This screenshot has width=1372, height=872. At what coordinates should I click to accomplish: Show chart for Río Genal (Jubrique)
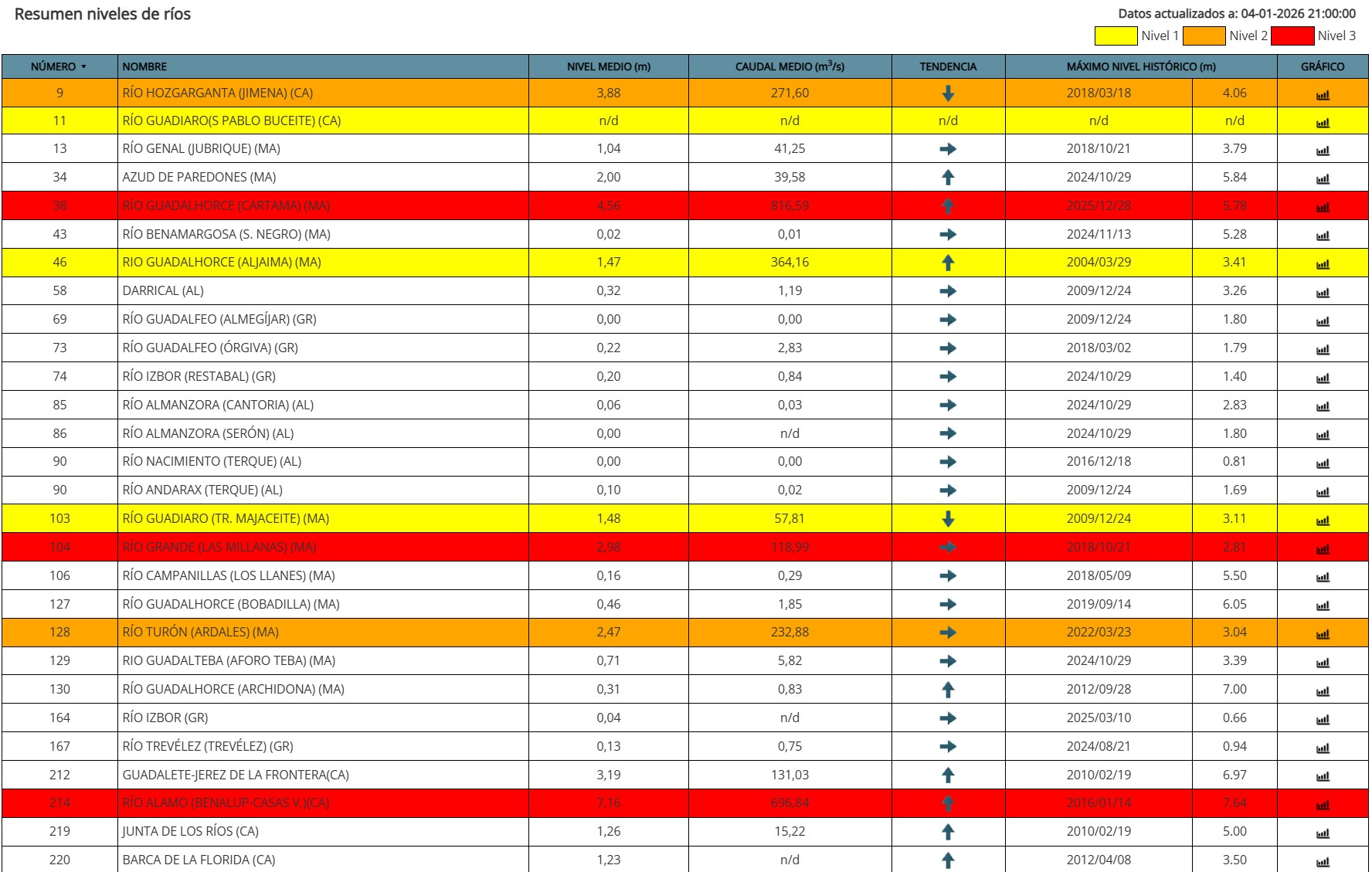pyautogui.click(x=1323, y=151)
